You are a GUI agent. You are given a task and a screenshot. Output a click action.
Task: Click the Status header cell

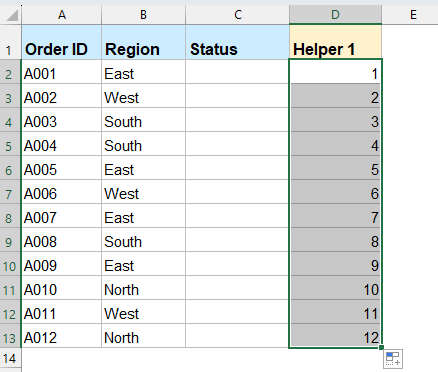click(237, 42)
